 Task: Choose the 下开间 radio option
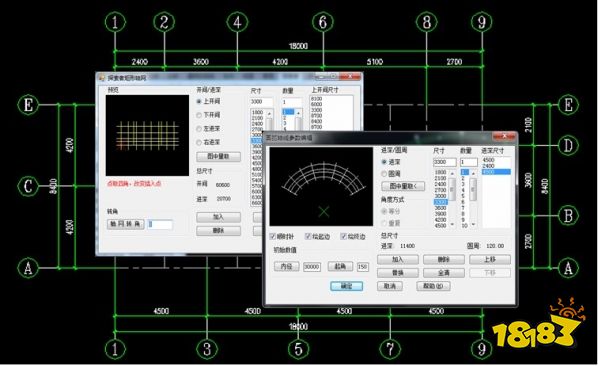[x=199, y=115]
